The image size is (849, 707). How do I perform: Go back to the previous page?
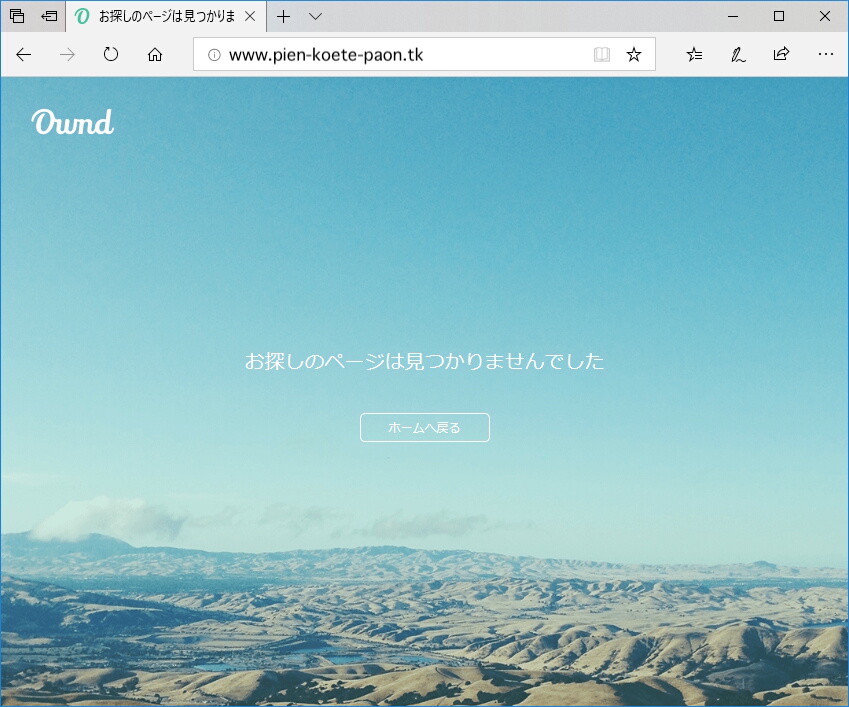point(24,54)
